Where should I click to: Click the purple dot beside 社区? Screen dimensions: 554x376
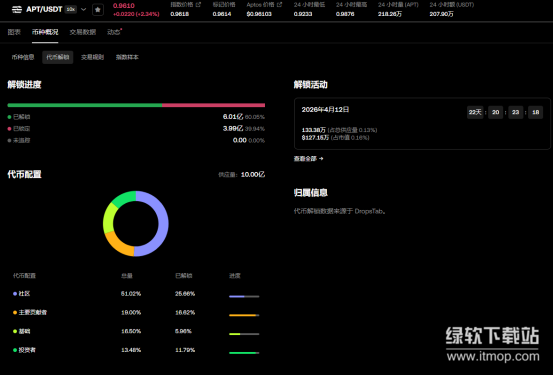pyautogui.click(x=15, y=294)
